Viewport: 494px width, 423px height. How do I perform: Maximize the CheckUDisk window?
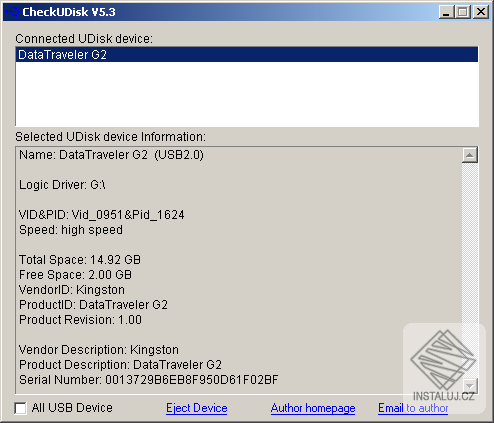tap(463, 12)
